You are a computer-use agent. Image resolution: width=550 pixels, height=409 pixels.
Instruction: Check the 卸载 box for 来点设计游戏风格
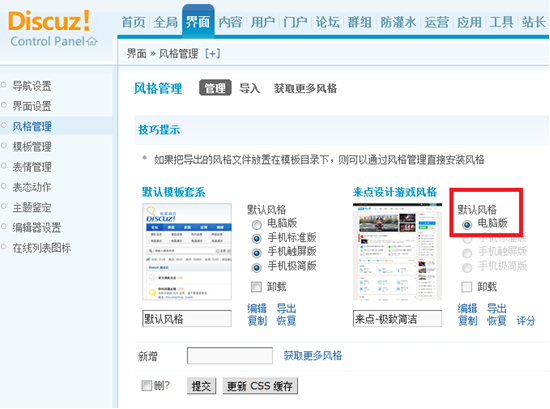point(467,287)
